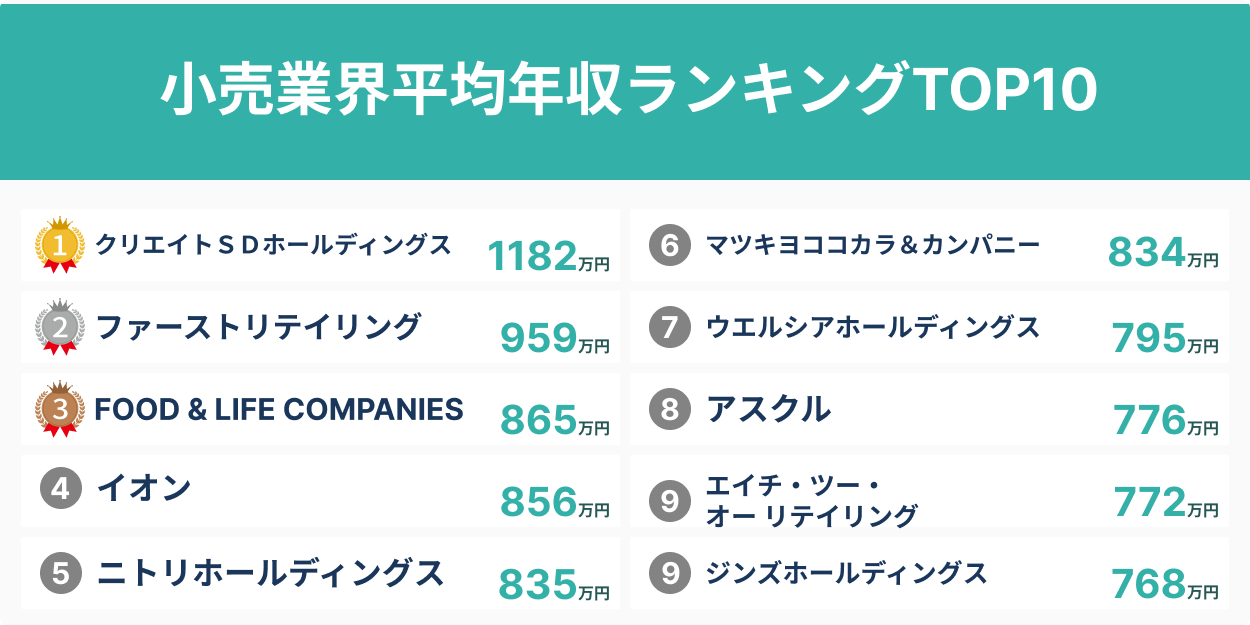Click the アスクル company name
This screenshot has width=1250, height=625.
tap(768, 409)
